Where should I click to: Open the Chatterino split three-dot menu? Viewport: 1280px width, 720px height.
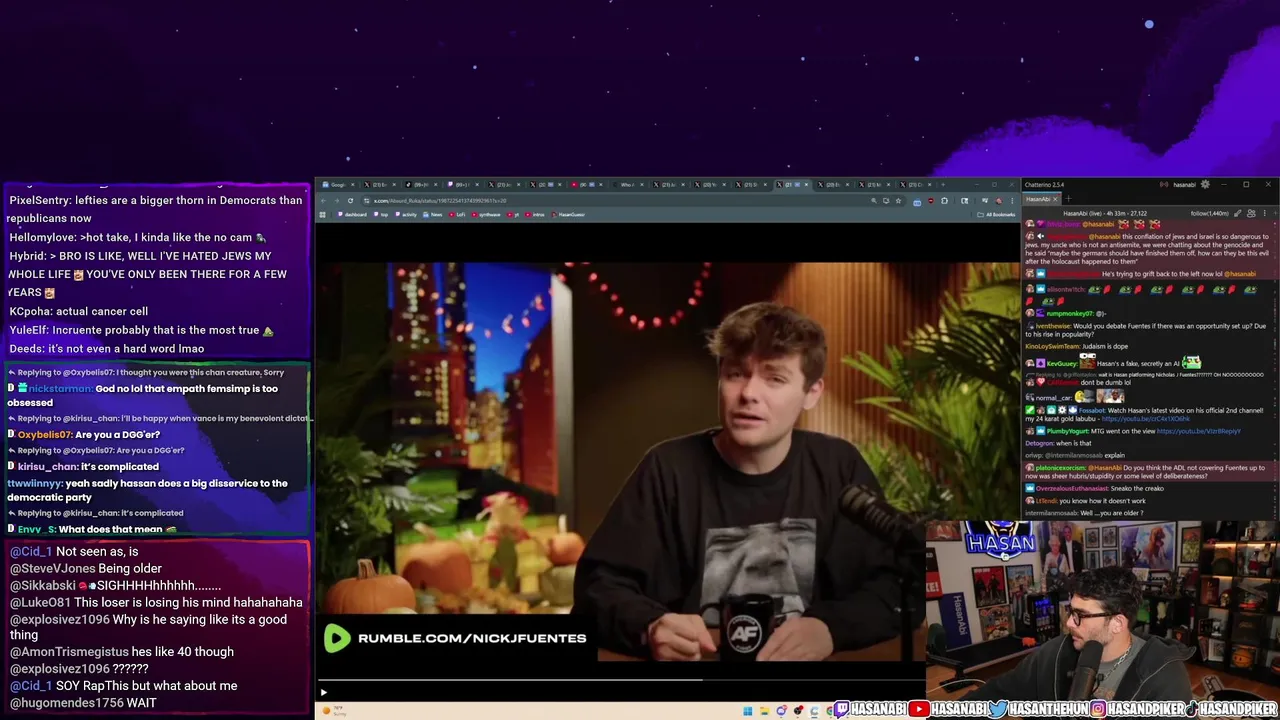click(1265, 213)
